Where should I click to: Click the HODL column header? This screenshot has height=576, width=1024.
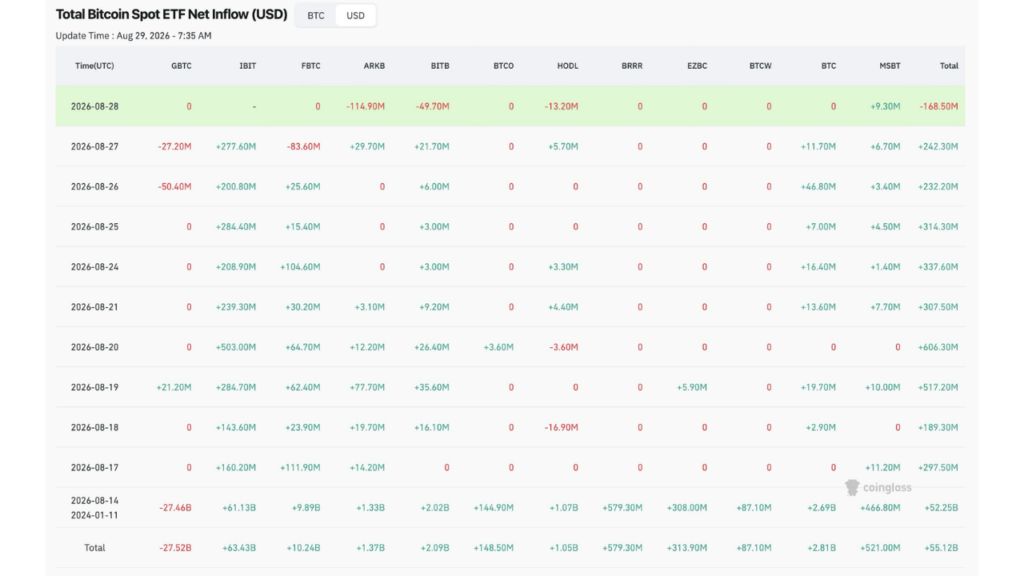coord(568,66)
